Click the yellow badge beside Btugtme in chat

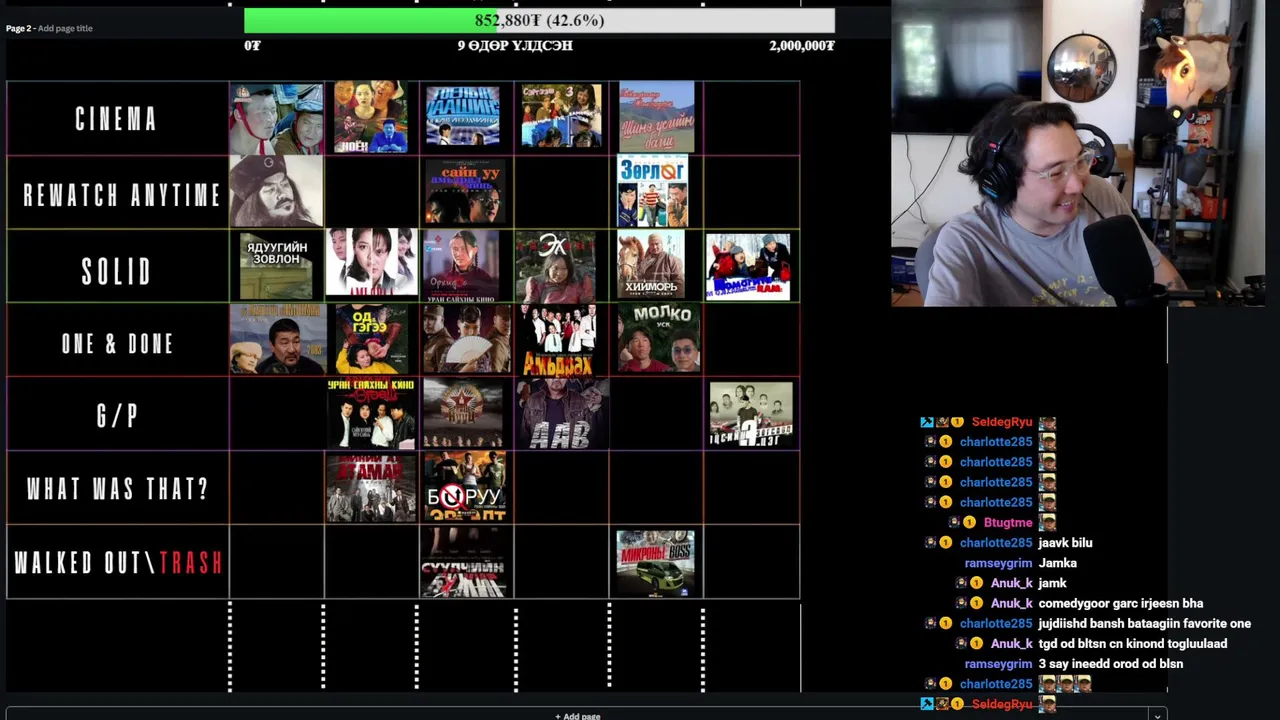pyautogui.click(x=969, y=523)
